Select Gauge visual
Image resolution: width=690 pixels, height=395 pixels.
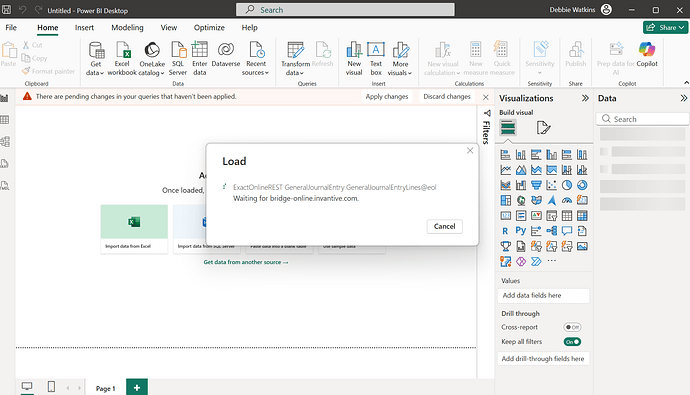(567, 201)
